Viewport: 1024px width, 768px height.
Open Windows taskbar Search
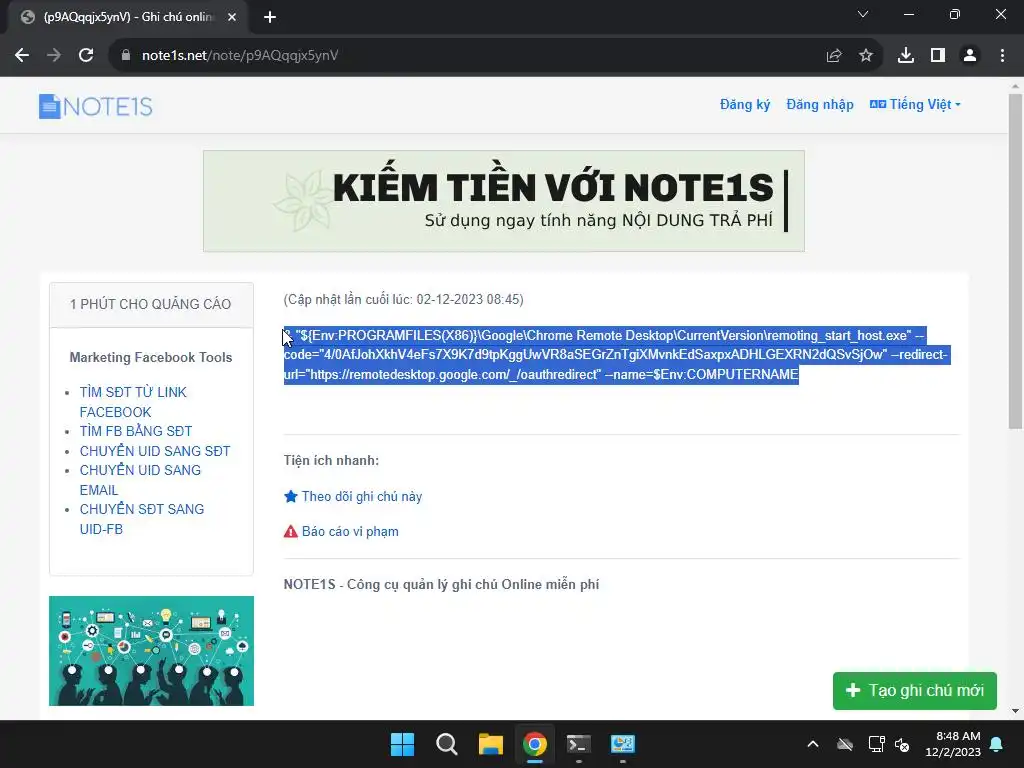[447, 744]
